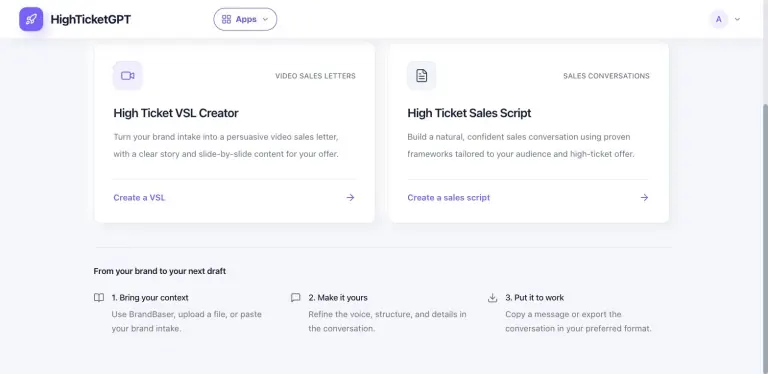Screen dimensions: 768x374
Task: Click the document icon on Sales Script card
Action: (x=422, y=75)
